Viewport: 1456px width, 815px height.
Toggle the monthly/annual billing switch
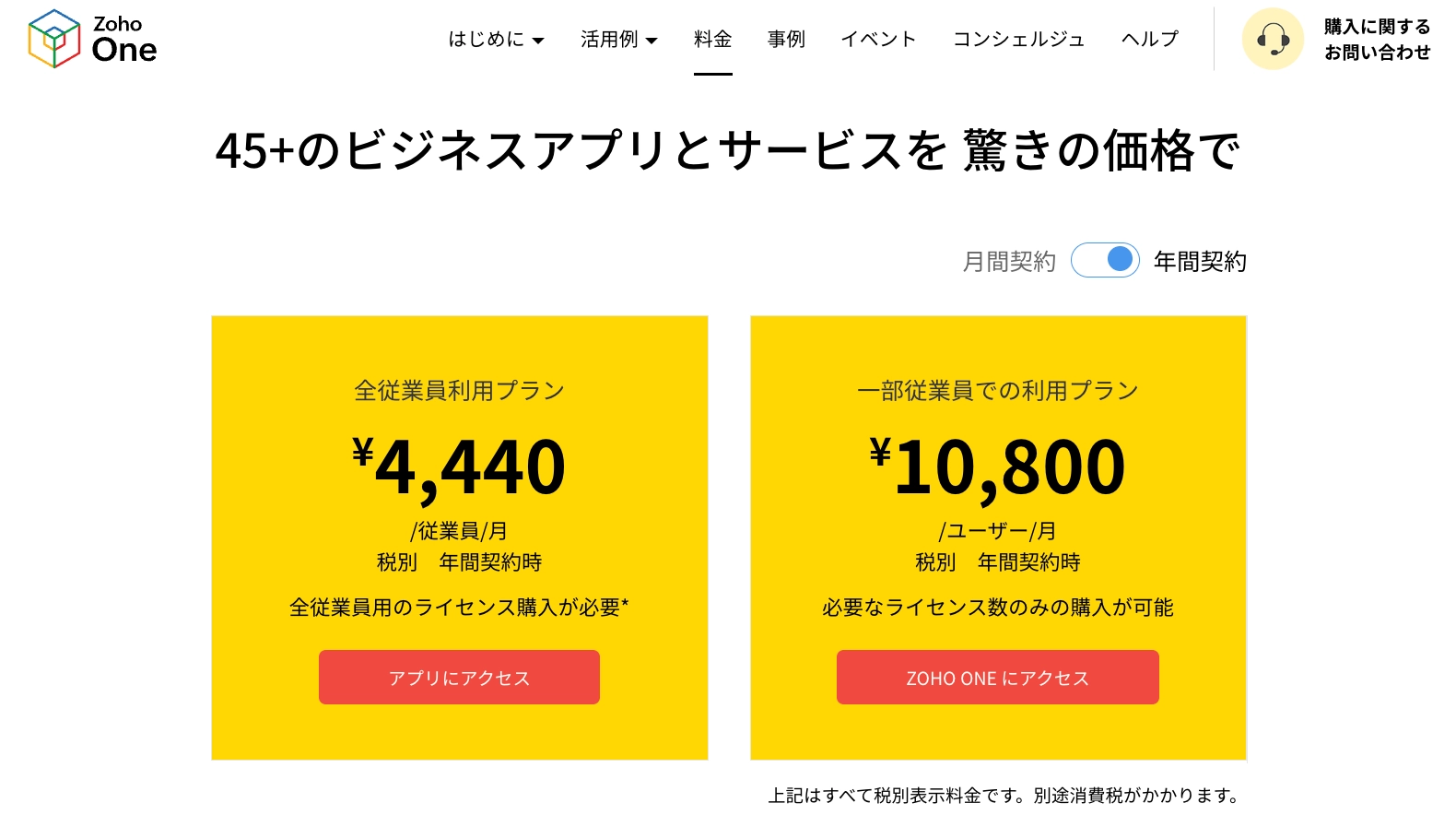(x=1105, y=260)
